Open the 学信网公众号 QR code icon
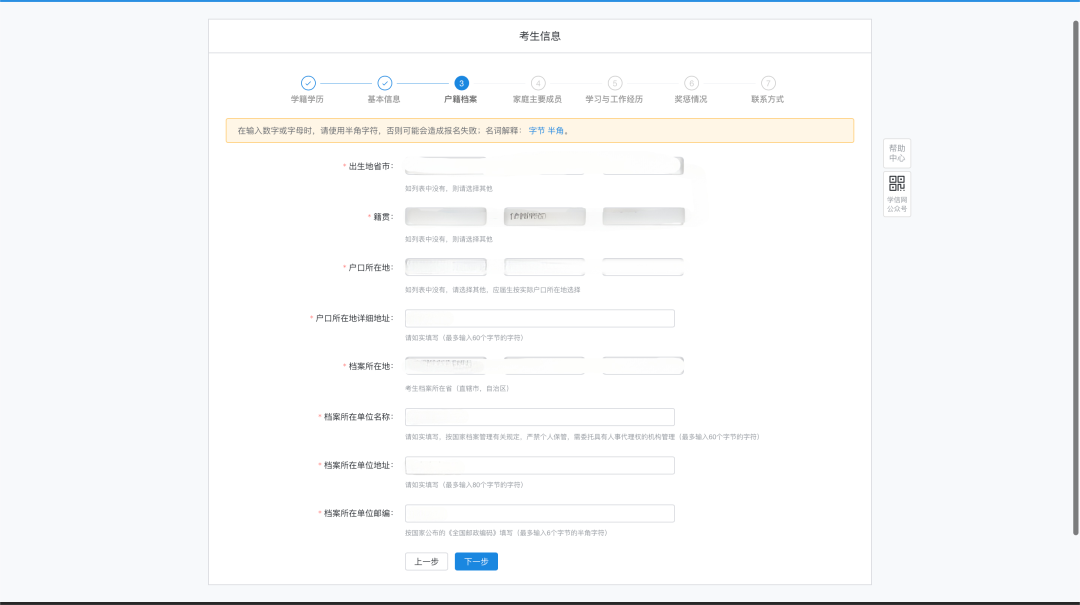The image size is (1080, 605). coord(897,184)
